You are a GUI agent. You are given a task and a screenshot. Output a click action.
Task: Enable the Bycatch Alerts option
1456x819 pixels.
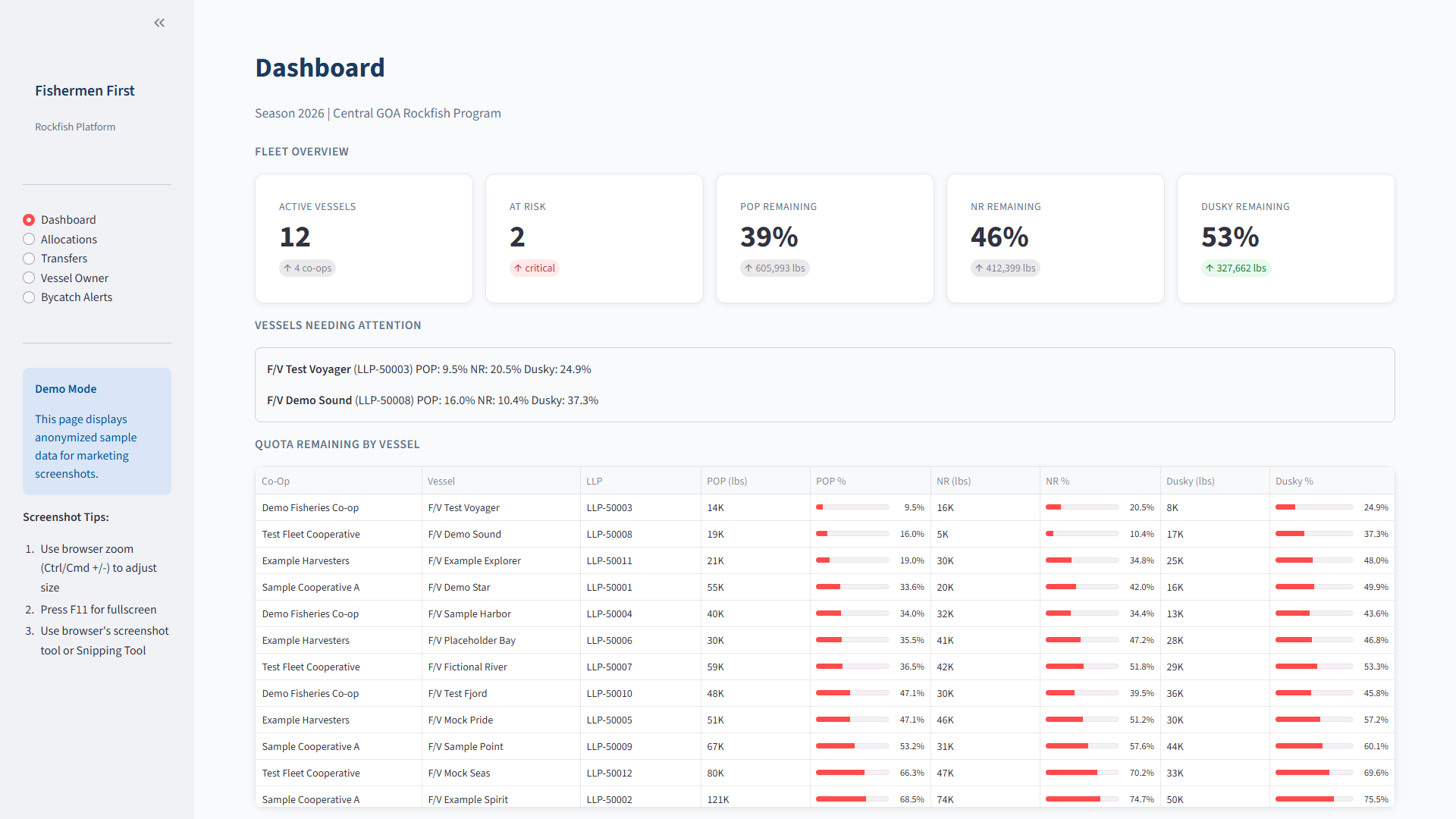[x=29, y=297]
